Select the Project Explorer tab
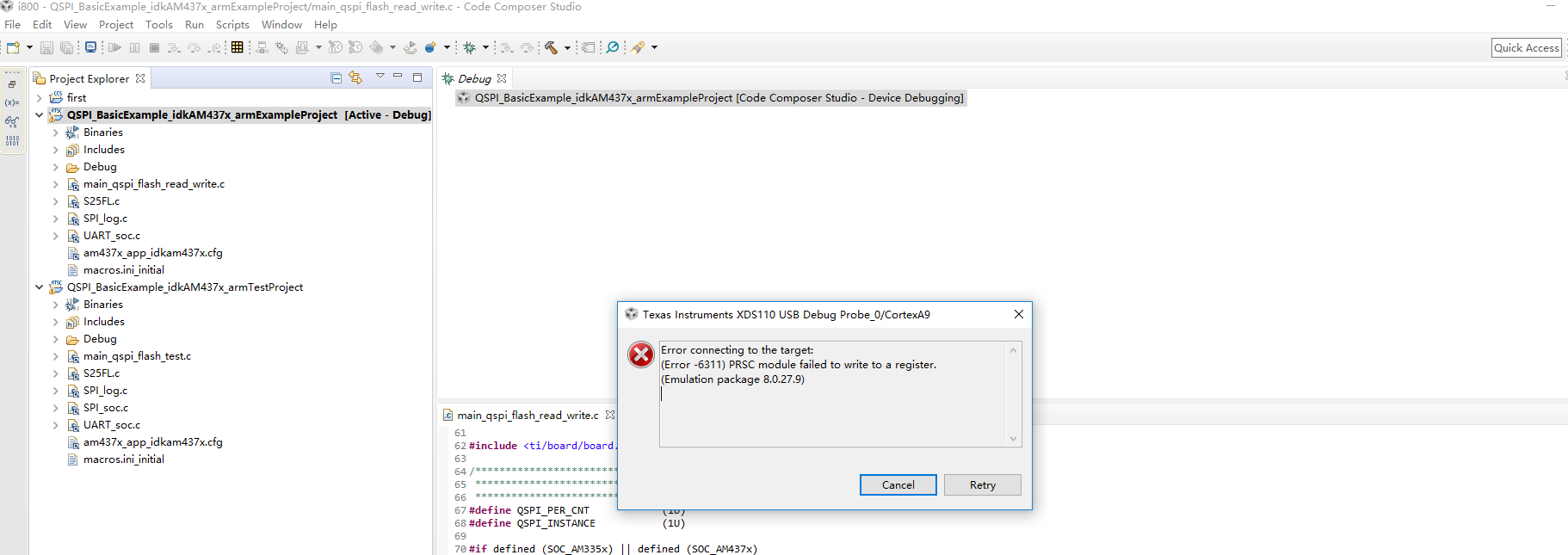The width and height of the screenshot is (1568, 555). [x=89, y=78]
